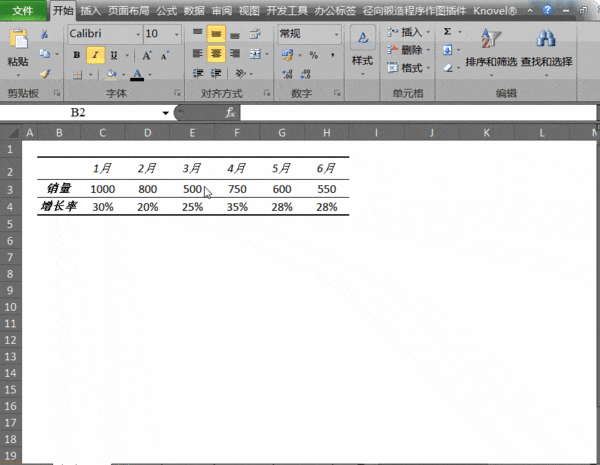Switch to the 公式 formulas tab

[166, 11]
